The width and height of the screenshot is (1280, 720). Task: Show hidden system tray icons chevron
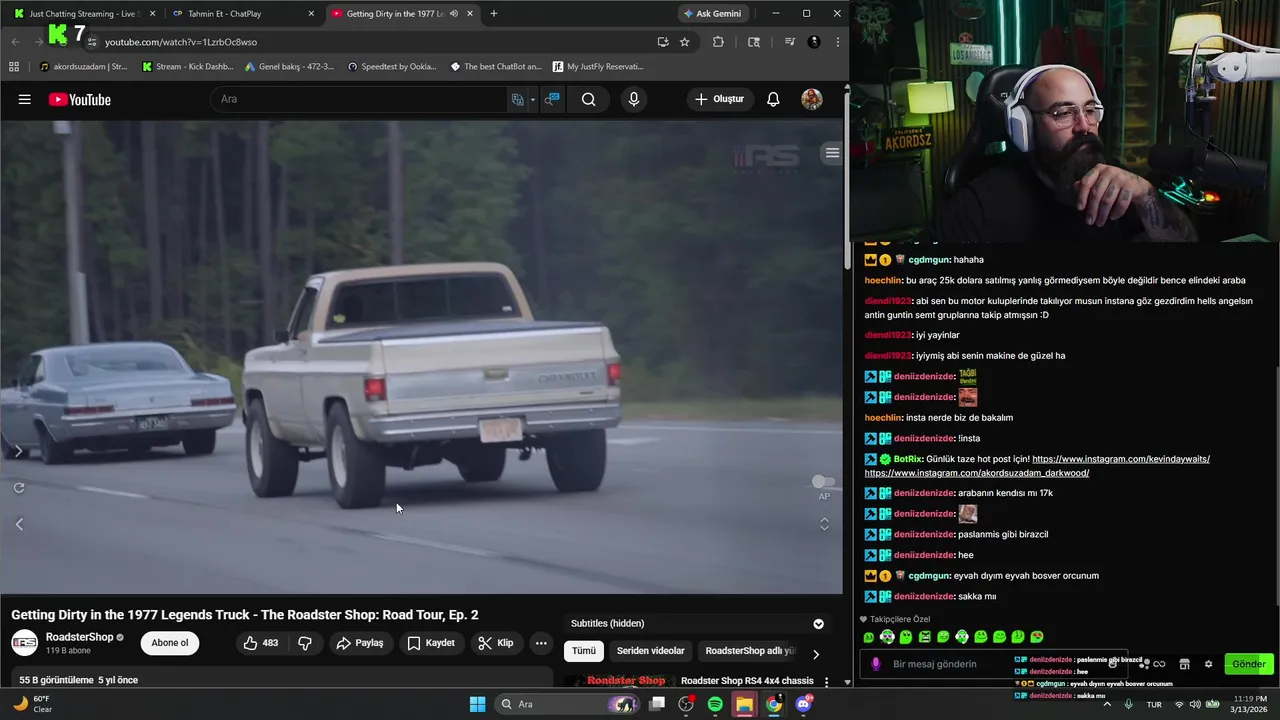(1106, 704)
